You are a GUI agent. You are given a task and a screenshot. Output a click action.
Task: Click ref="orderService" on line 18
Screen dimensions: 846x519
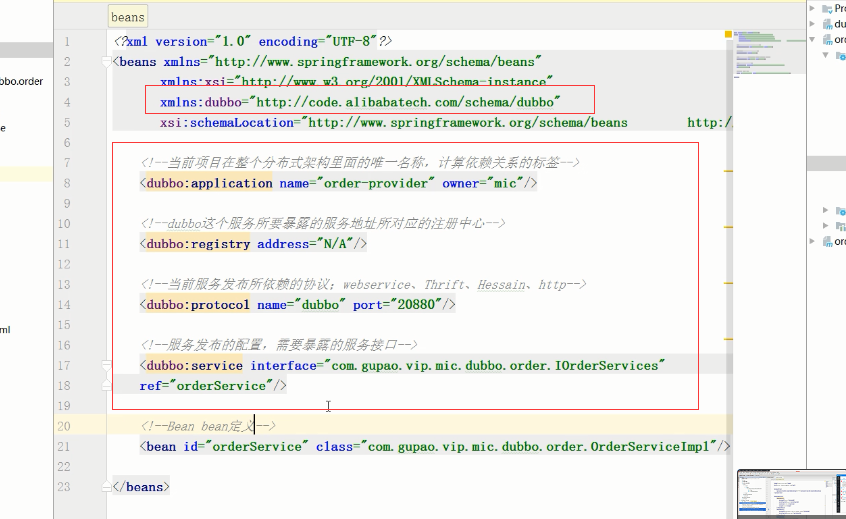pyautogui.click(x=207, y=386)
